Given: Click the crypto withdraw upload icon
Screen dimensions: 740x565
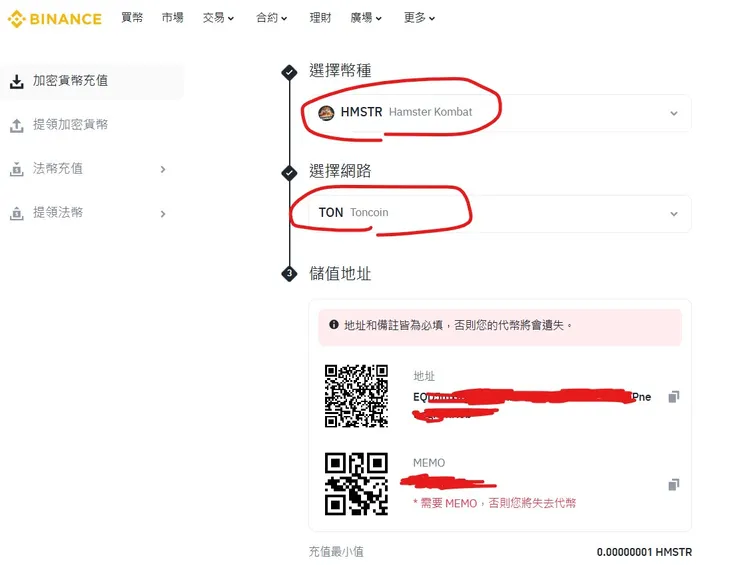Looking at the screenshot, I should point(17,126).
